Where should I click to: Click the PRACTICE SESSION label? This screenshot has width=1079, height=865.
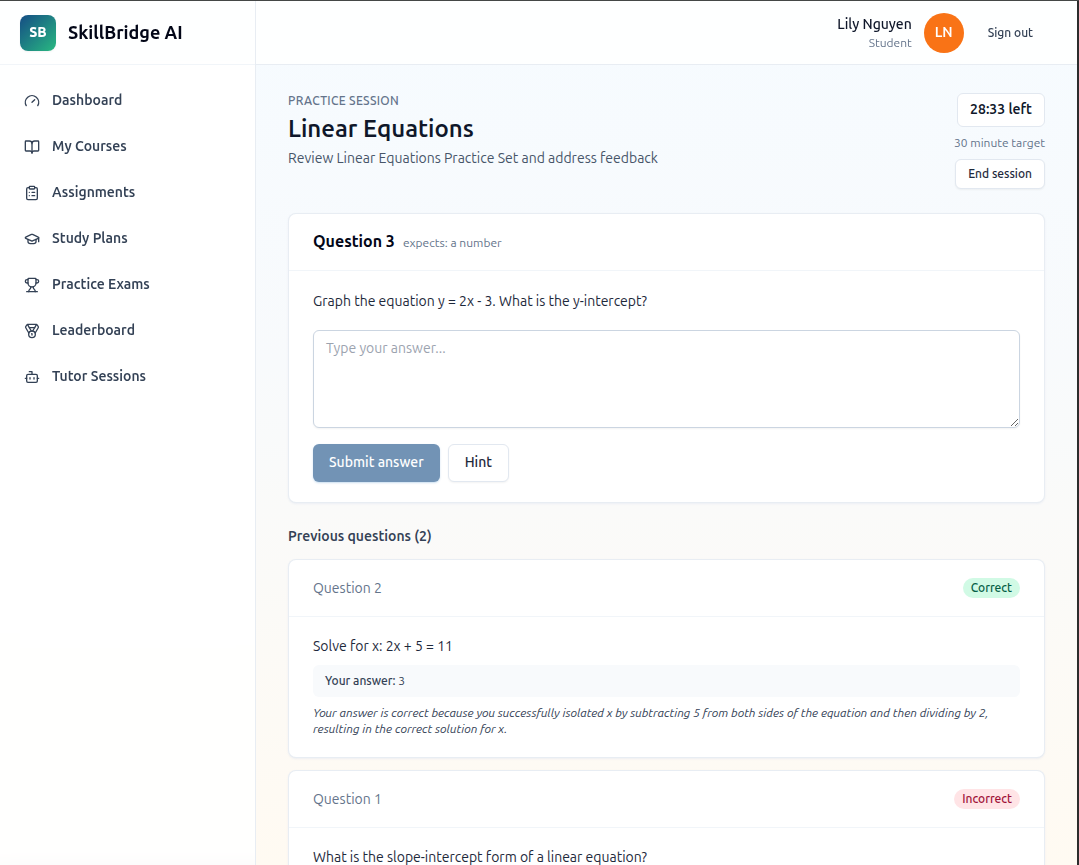click(343, 100)
